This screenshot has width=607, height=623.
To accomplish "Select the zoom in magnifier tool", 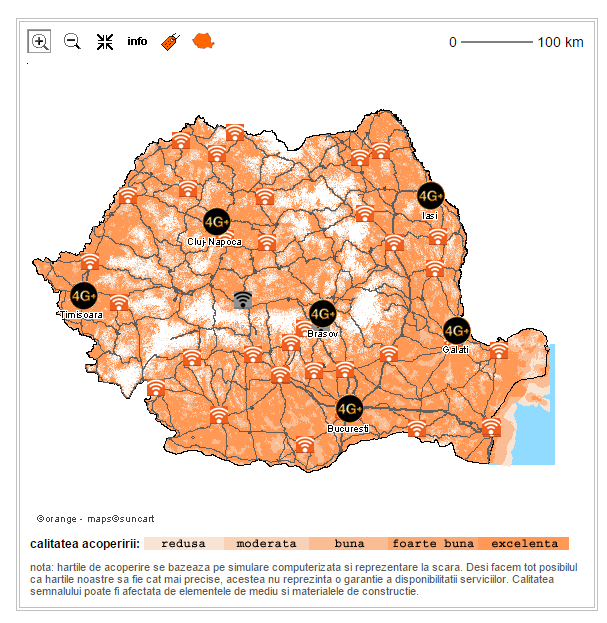I will point(40,41).
